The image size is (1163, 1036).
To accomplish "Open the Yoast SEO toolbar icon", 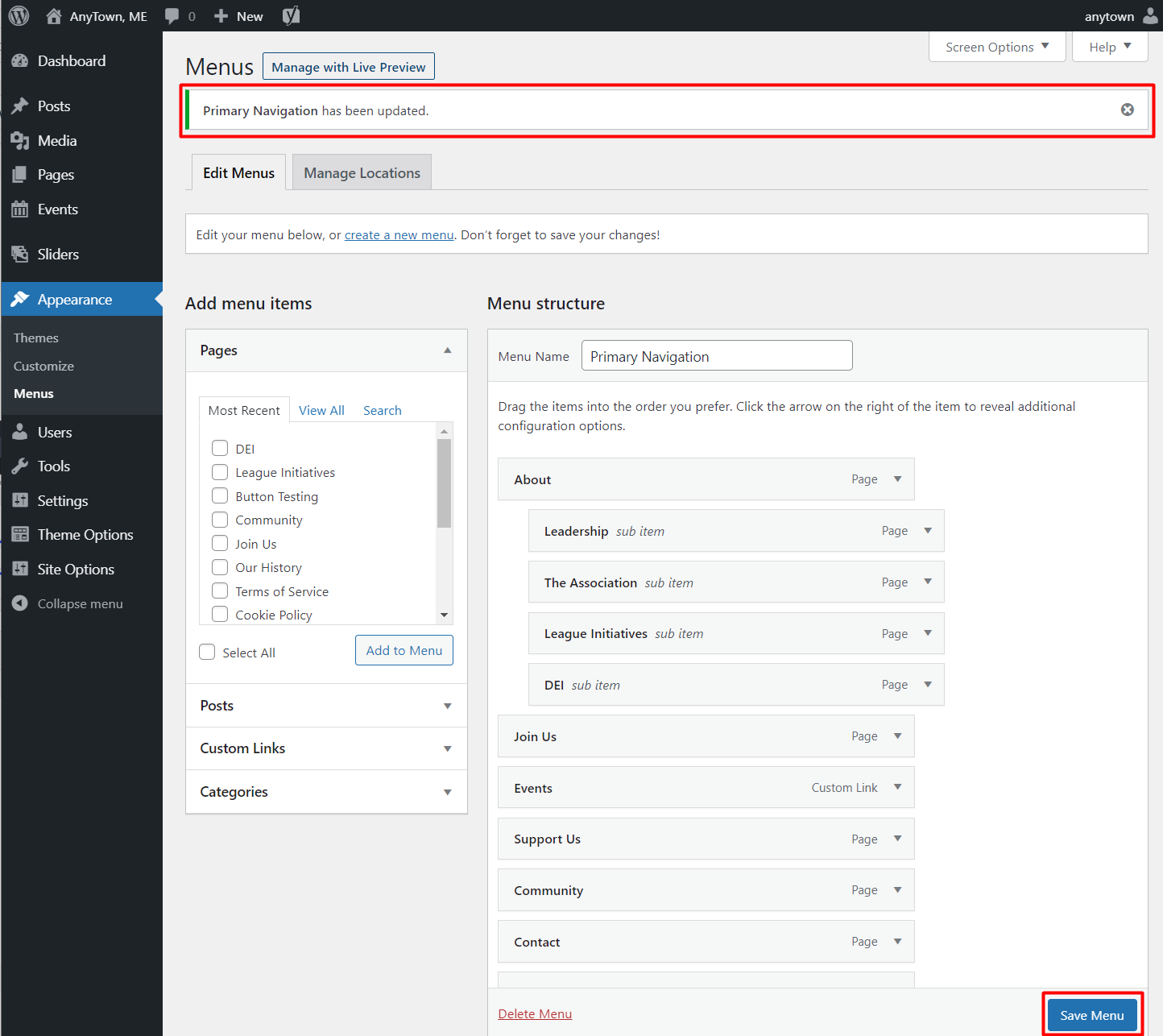I will [x=292, y=15].
